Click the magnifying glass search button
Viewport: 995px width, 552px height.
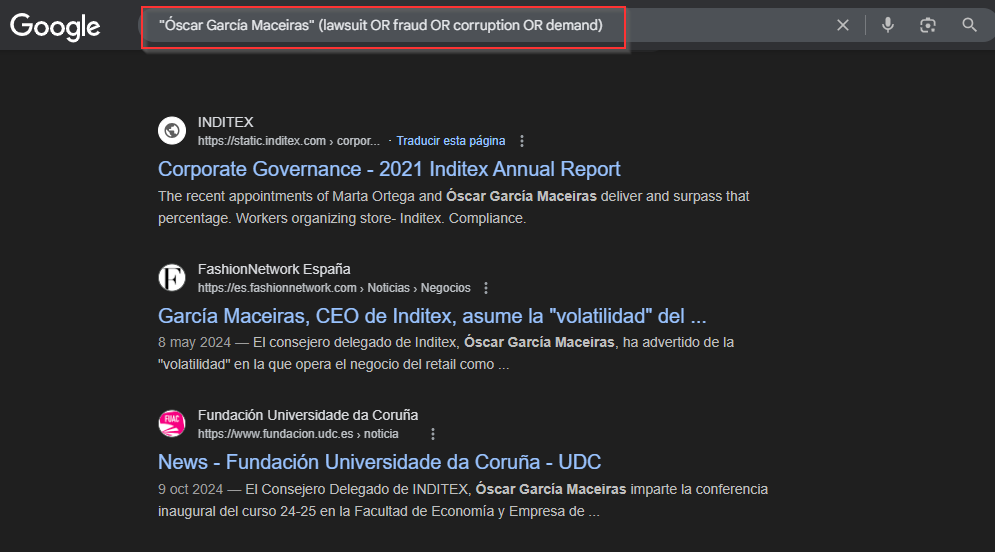(x=969, y=25)
